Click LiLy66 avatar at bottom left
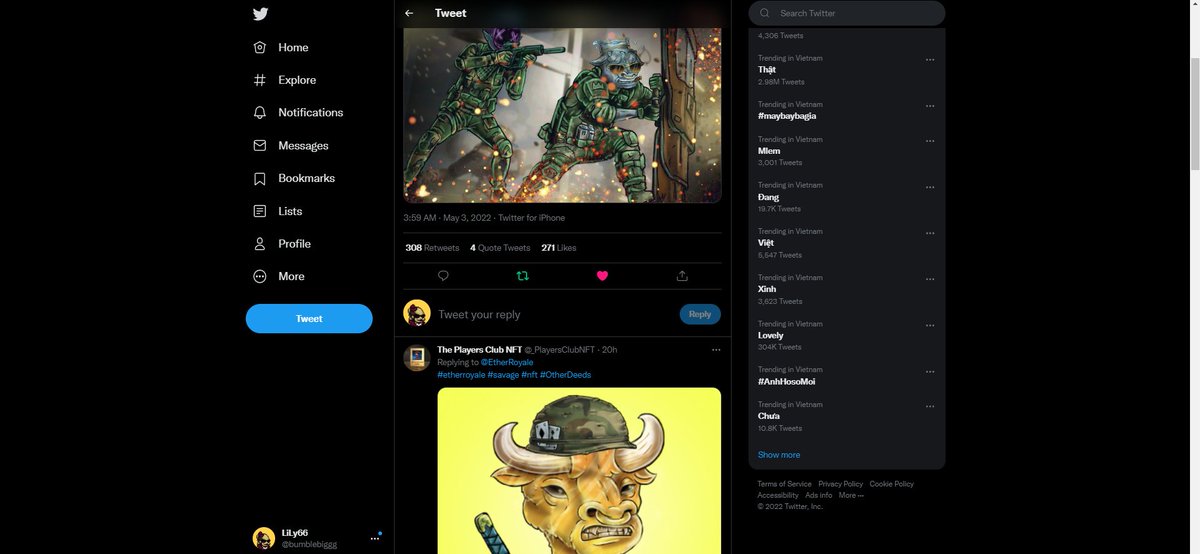 click(264, 538)
